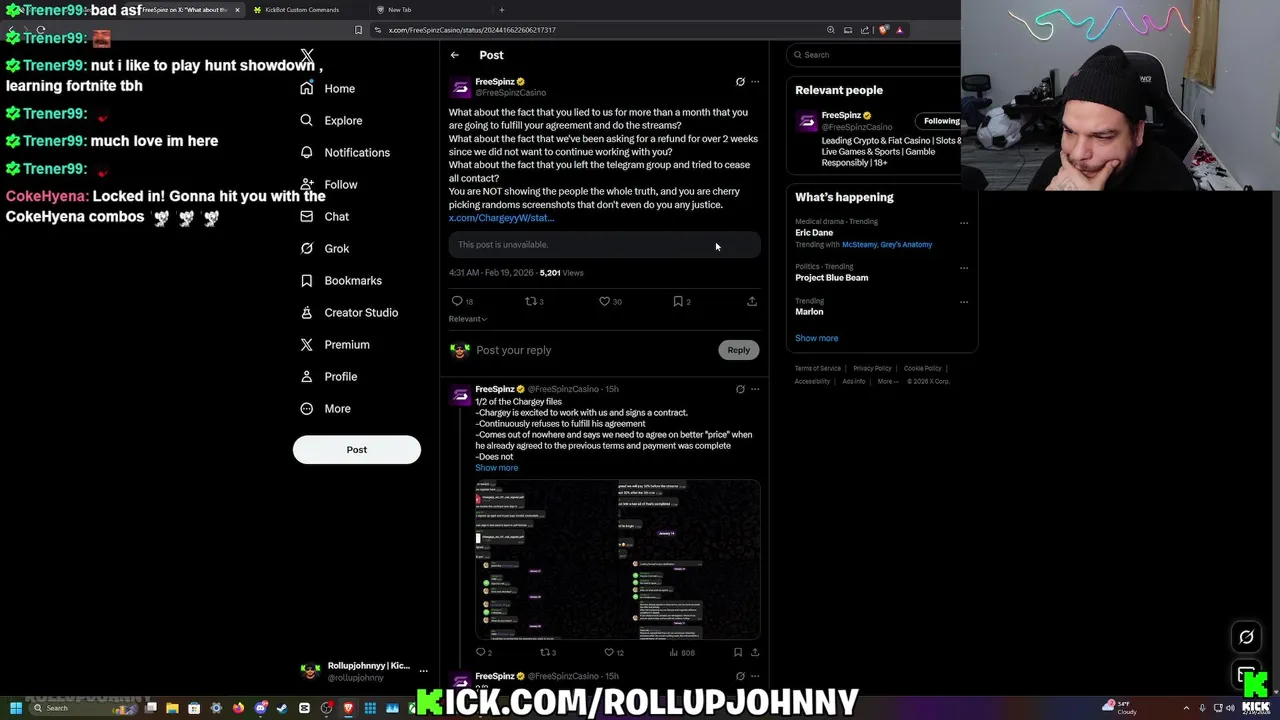Click the white Post button

(x=357, y=450)
